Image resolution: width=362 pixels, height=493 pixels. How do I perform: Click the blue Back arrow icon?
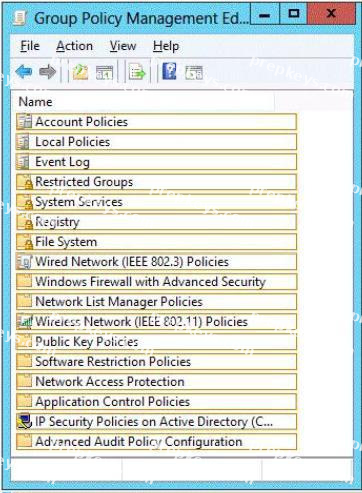pos(24,71)
